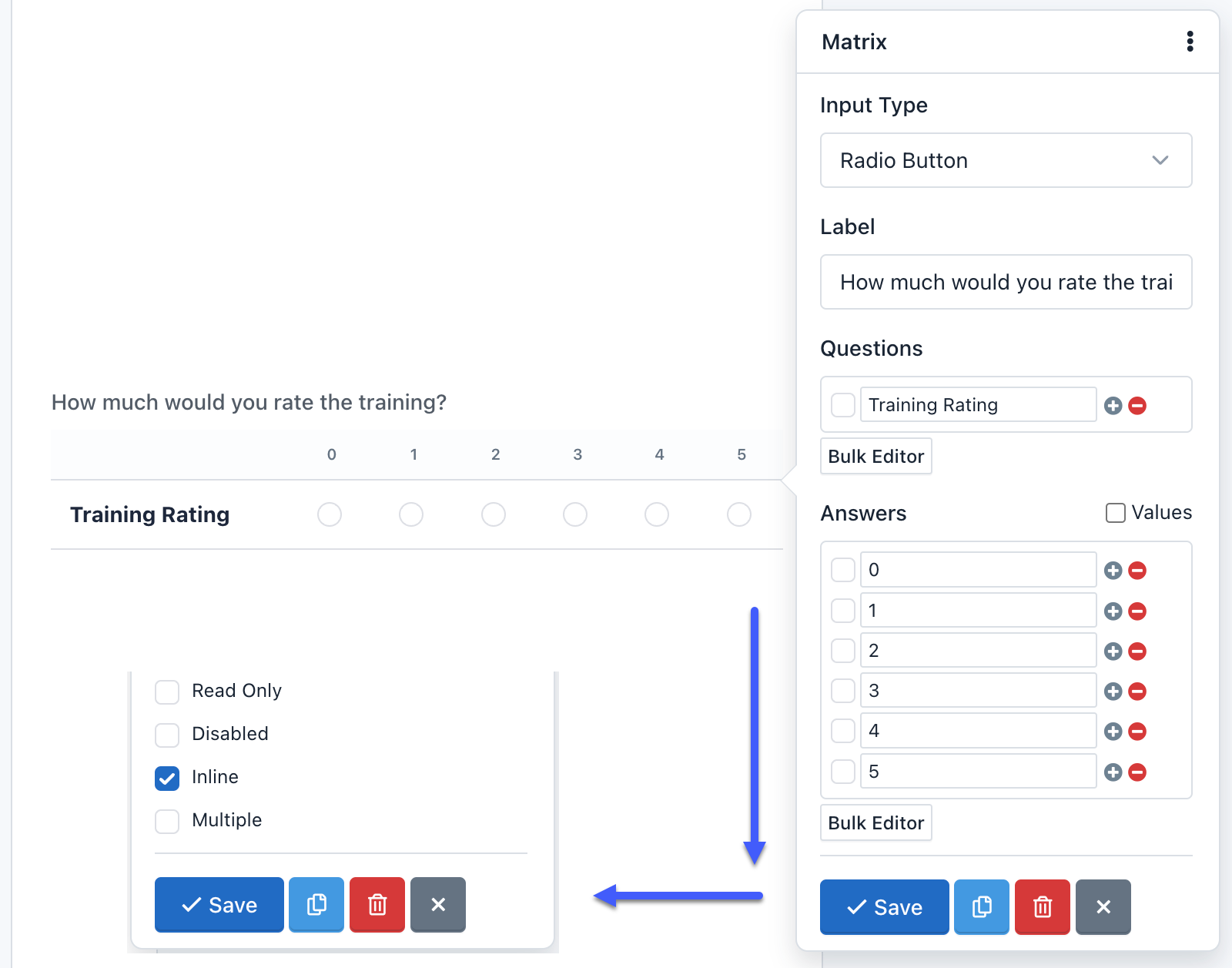Screen dimensions: 1232x968
Task: Click the trash icon in the left panel
Action: (377, 905)
